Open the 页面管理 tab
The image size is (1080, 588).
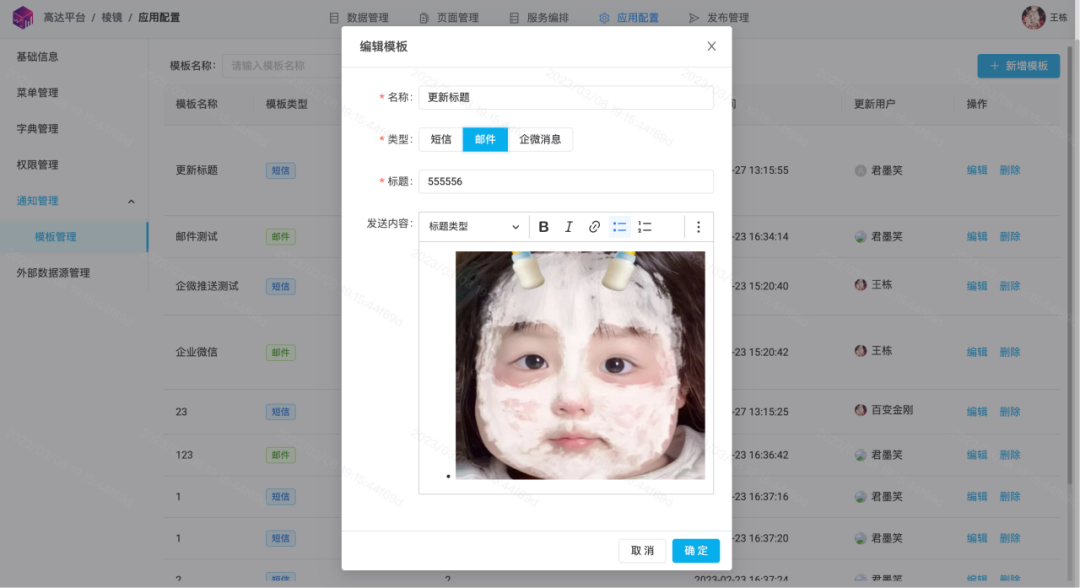[x=449, y=18]
